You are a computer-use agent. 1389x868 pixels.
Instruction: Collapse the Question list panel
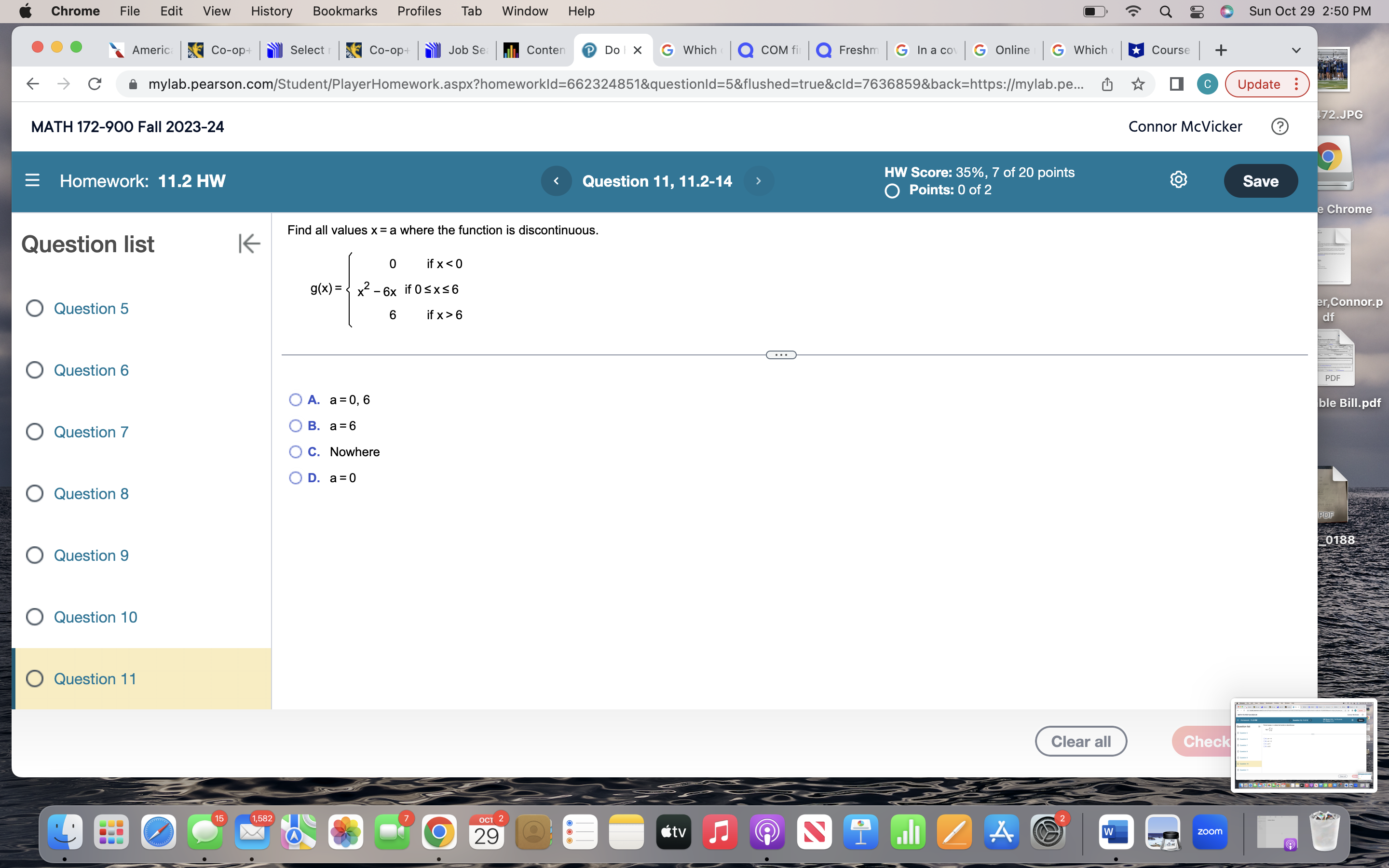248,244
